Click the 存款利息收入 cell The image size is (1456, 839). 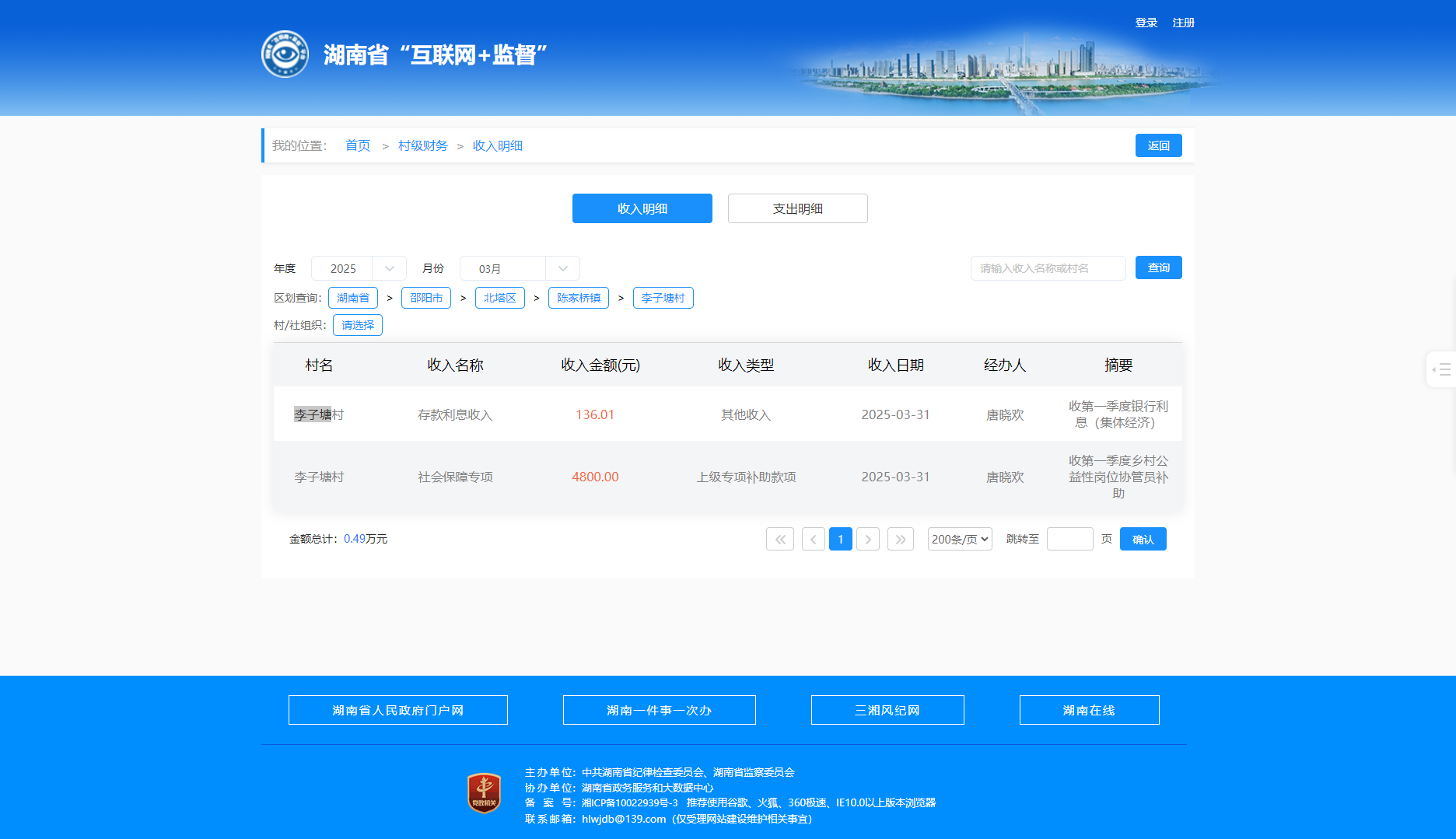[x=456, y=414]
